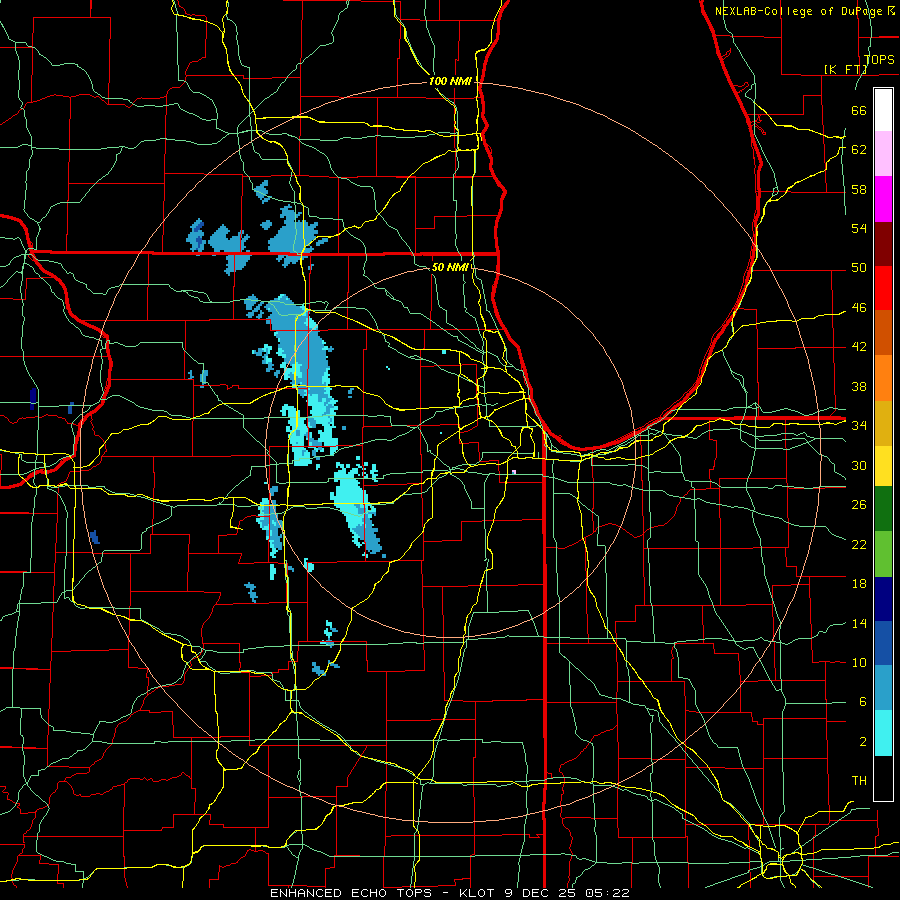The image size is (900, 900).
Task: Click the dark green legend swatch
Action: pos(883,509)
